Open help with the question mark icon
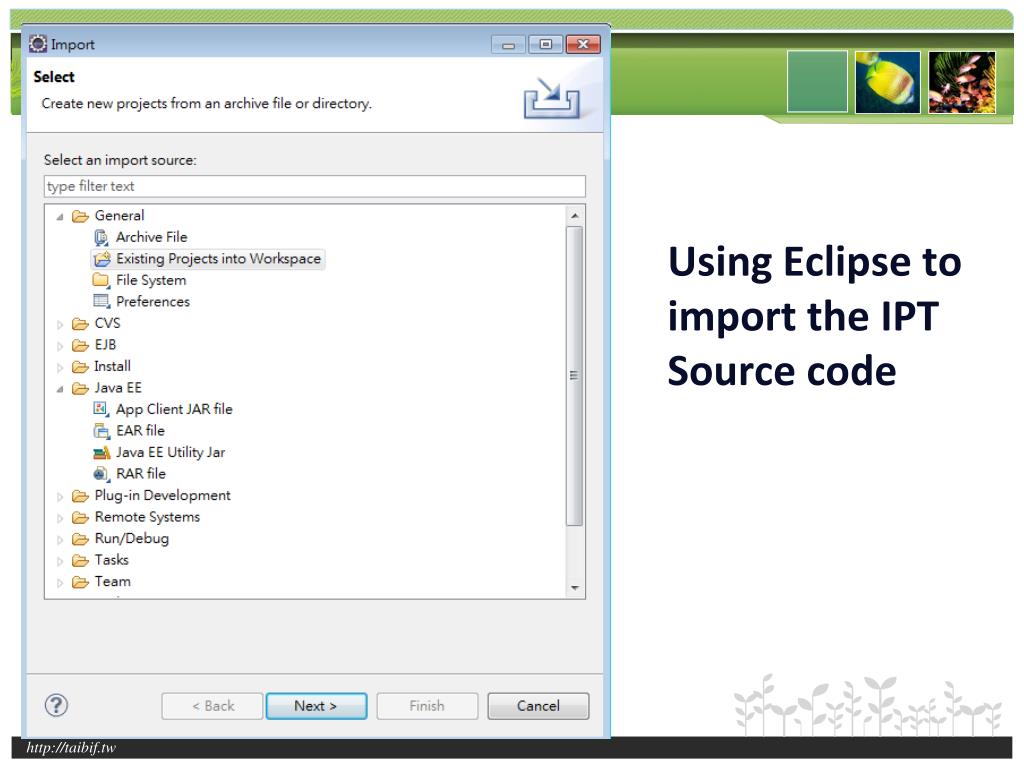 56,705
